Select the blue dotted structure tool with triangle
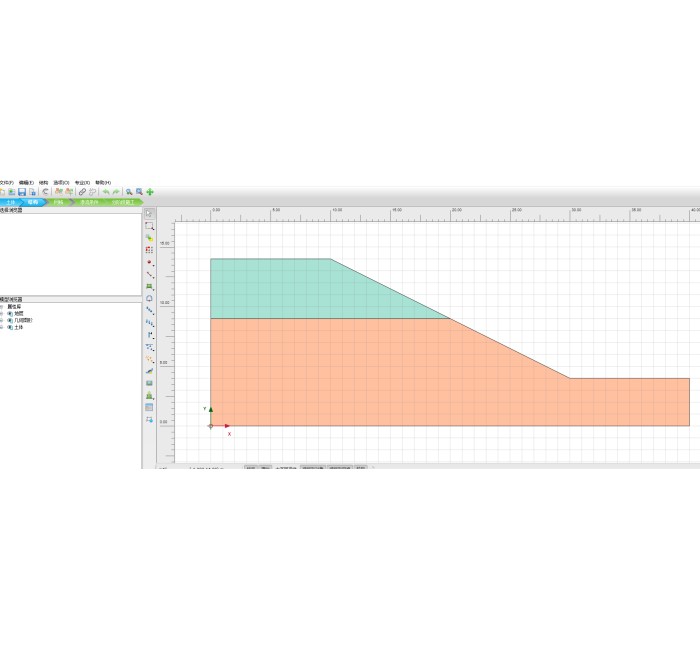This screenshot has width=700, height=650. tap(149, 347)
